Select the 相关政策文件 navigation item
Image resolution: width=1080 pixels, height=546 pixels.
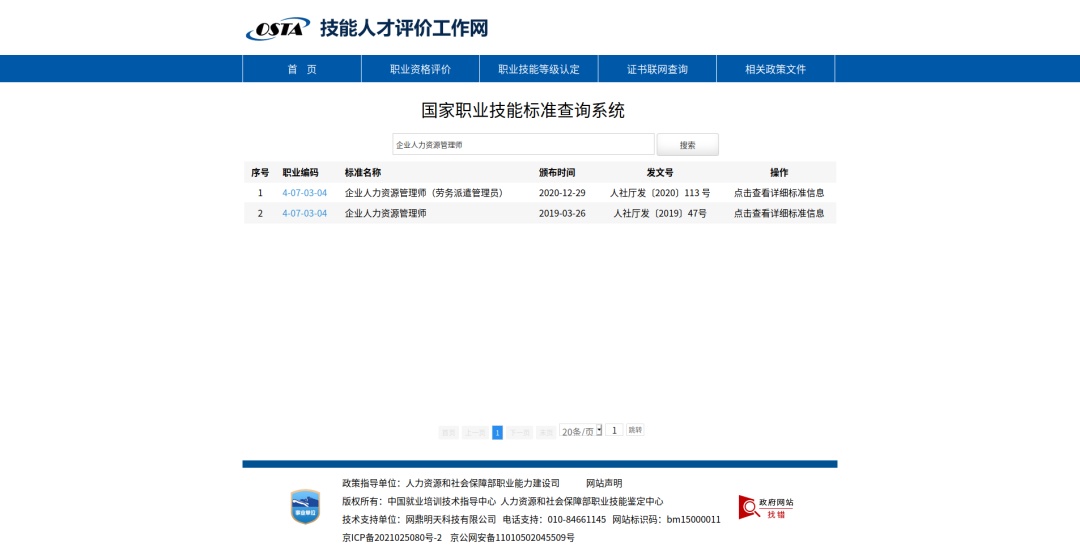point(775,69)
